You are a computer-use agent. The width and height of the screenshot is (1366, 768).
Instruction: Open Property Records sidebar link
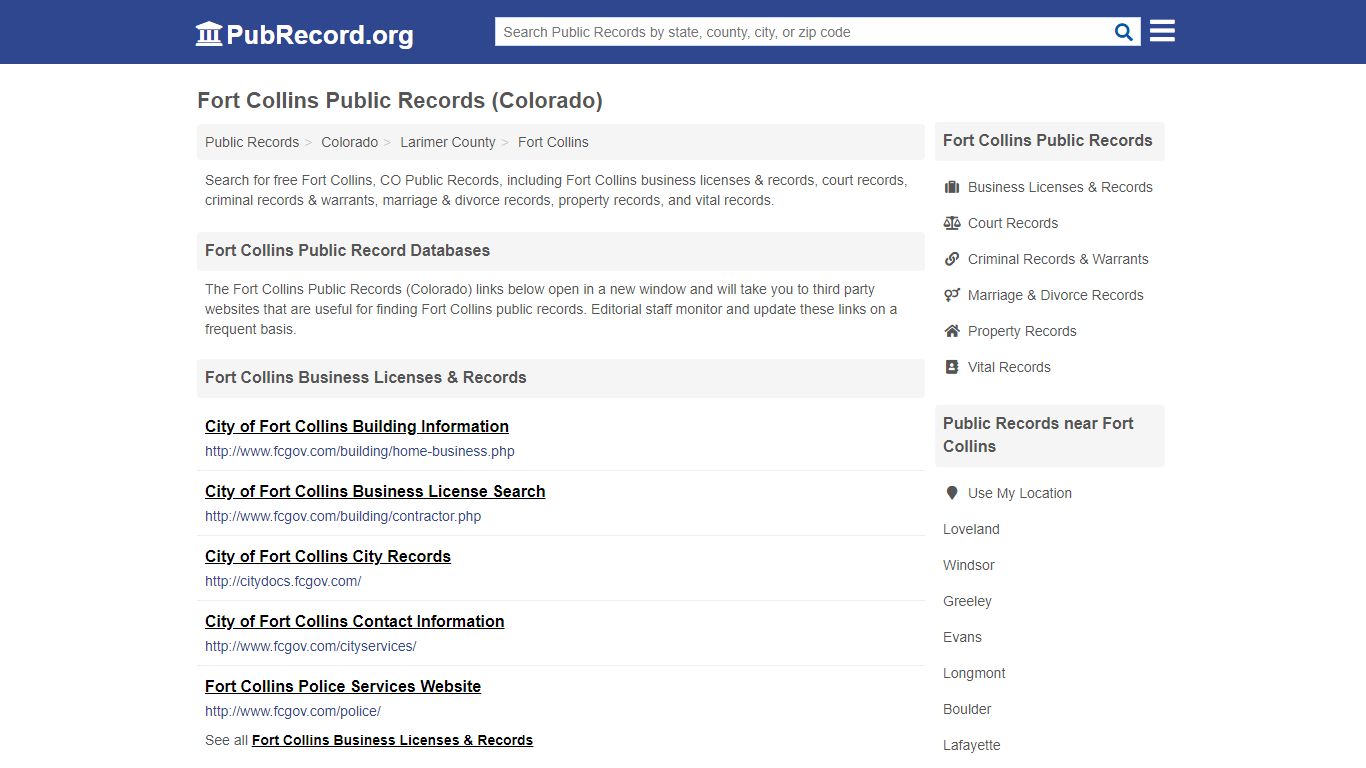pos(1022,331)
